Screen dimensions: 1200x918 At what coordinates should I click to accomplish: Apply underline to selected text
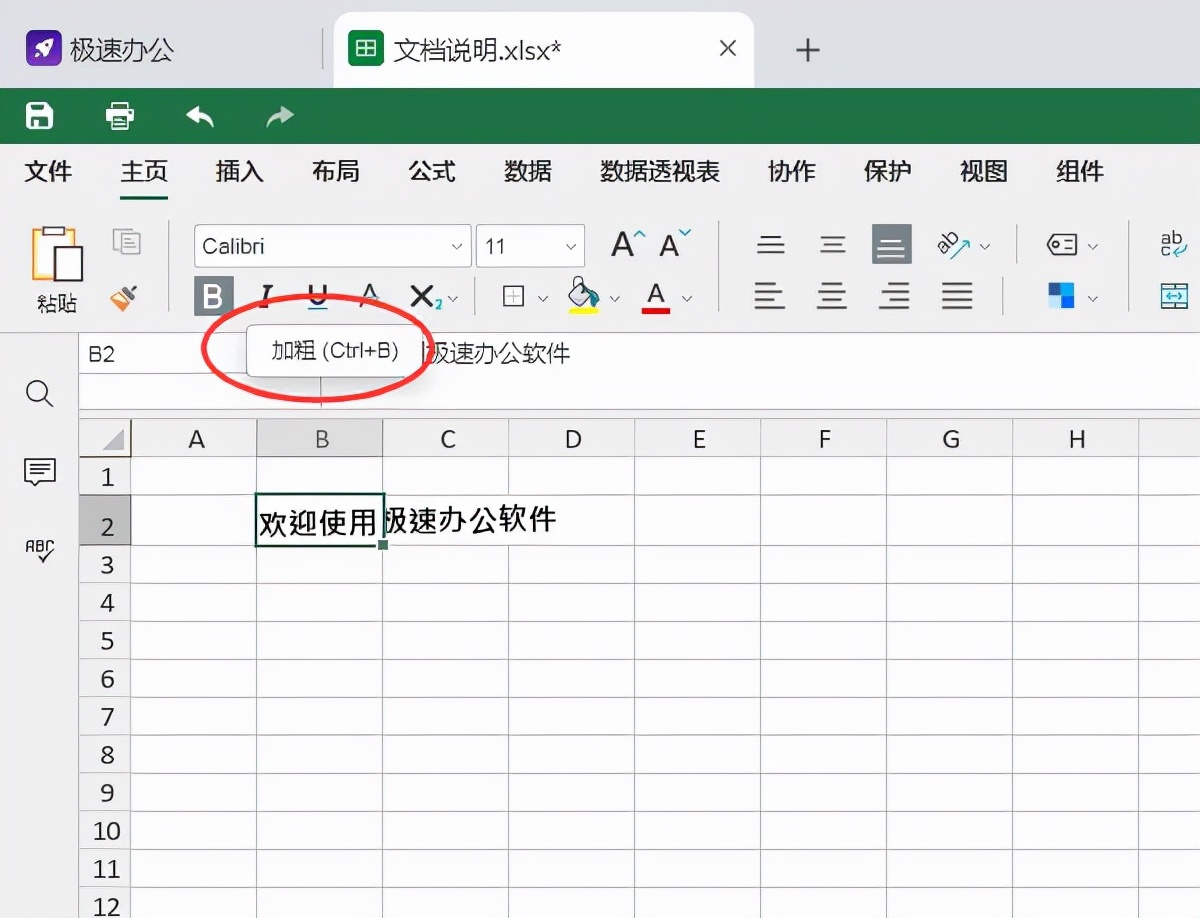tap(317, 296)
